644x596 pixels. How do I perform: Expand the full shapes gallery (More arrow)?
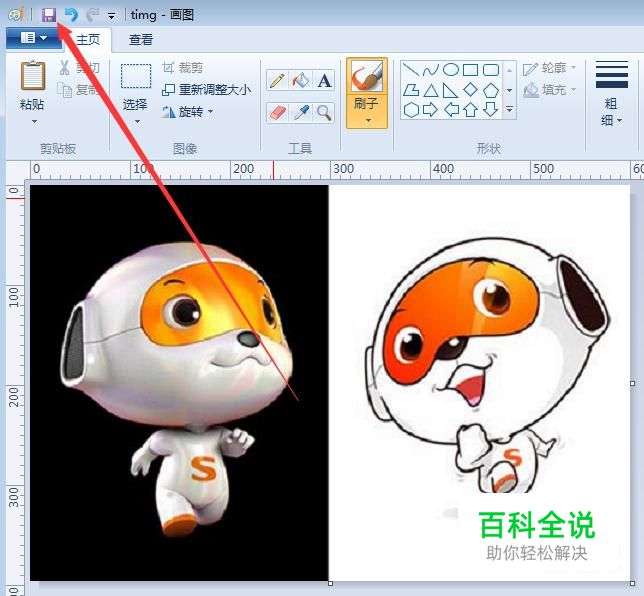pyautogui.click(x=509, y=109)
